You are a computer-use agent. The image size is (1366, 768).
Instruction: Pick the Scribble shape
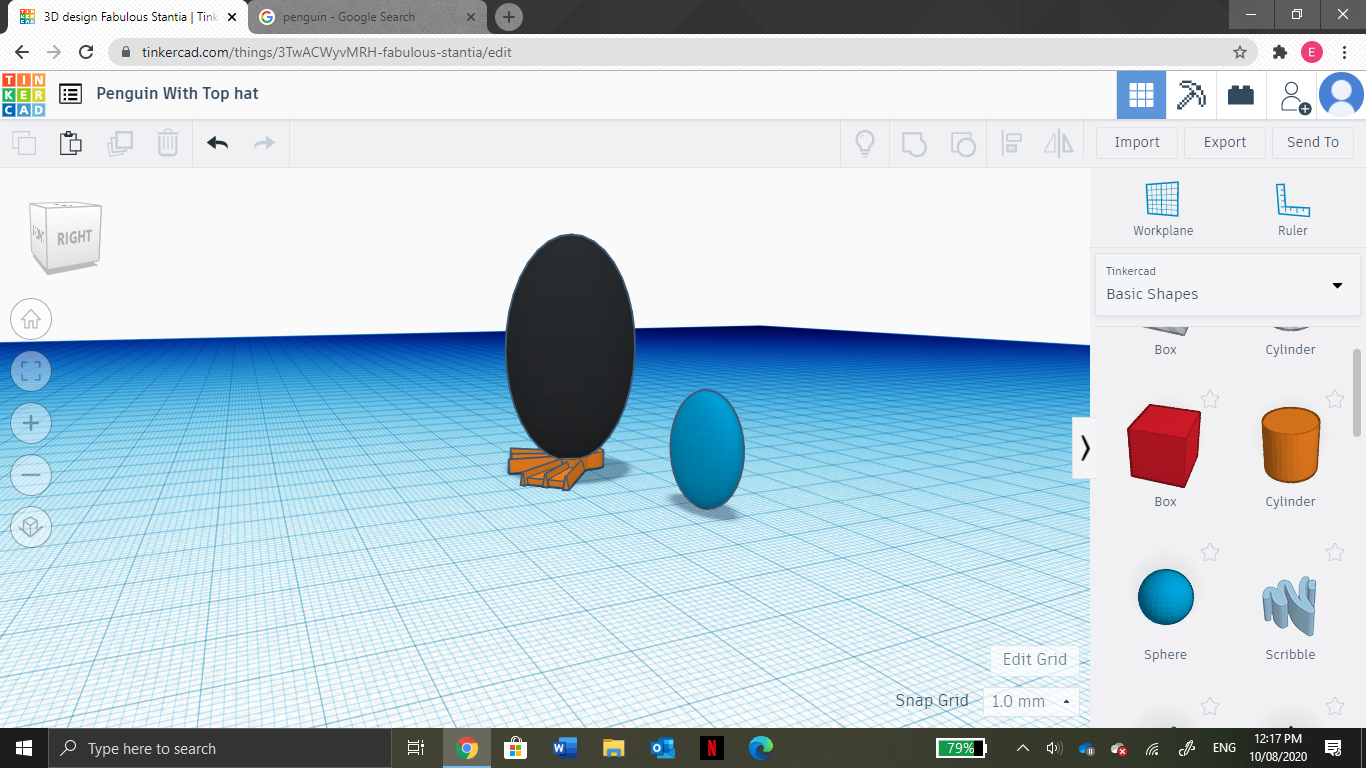[x=1290, y=604]
